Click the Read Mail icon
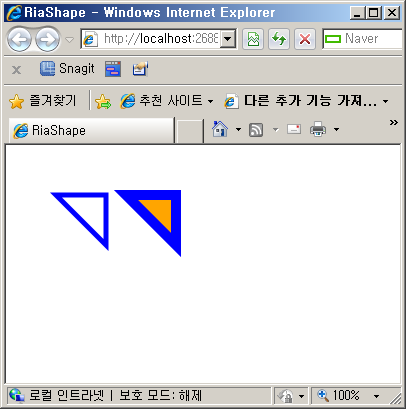Screen dimensions: 406x409 point(294,129)
